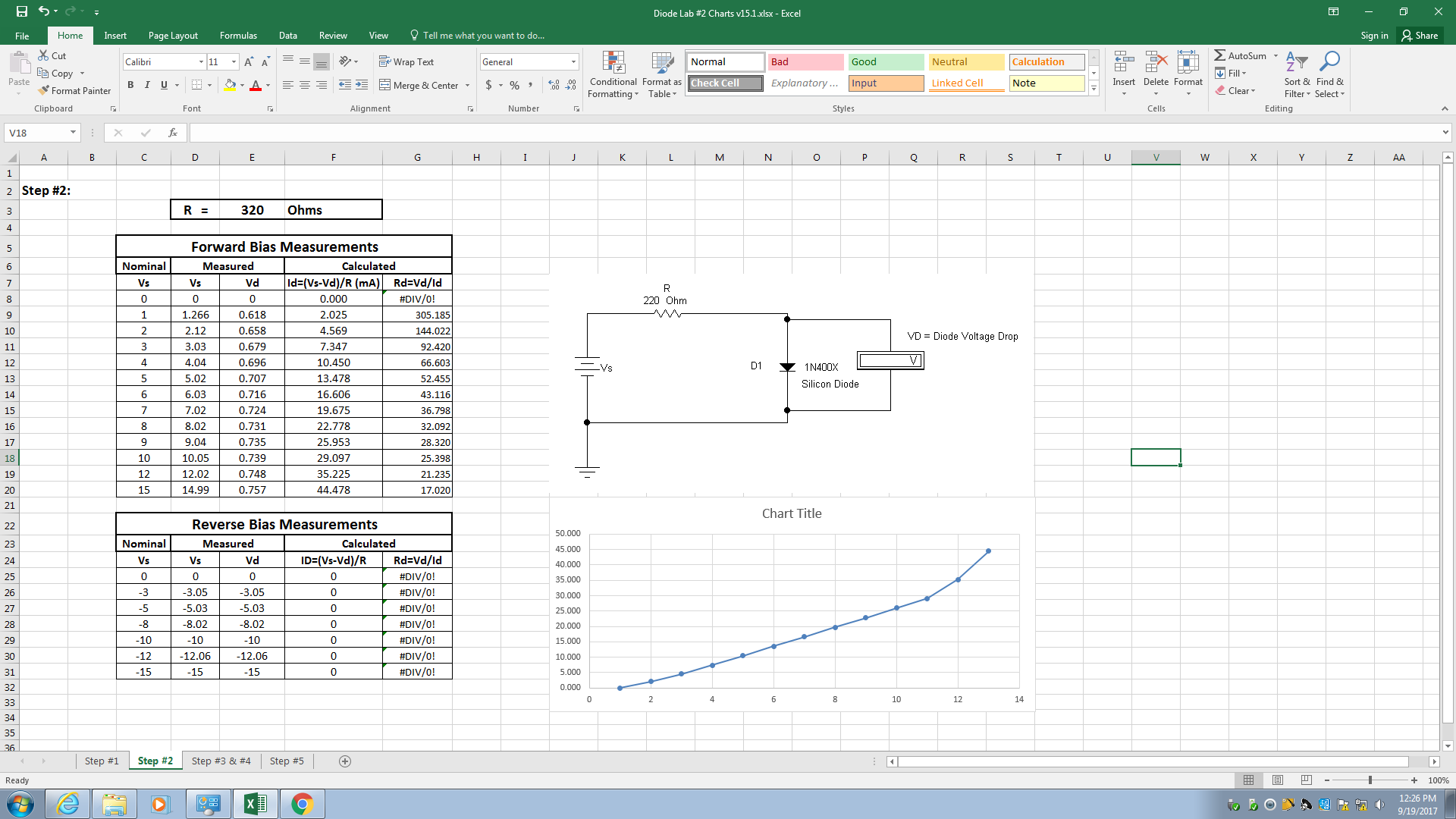Toggle Bold formatting
1456x819 pixels.
pyautogui.click(x=130, y=85)
